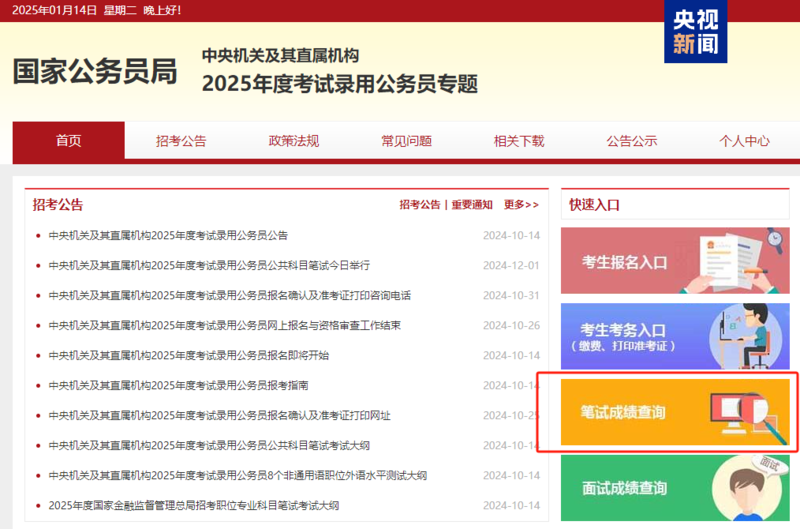Switch to 招考公告 list tab near 更多
This screenshot has width=800, height=529.
pyautogui.click(x=419, y=205)
